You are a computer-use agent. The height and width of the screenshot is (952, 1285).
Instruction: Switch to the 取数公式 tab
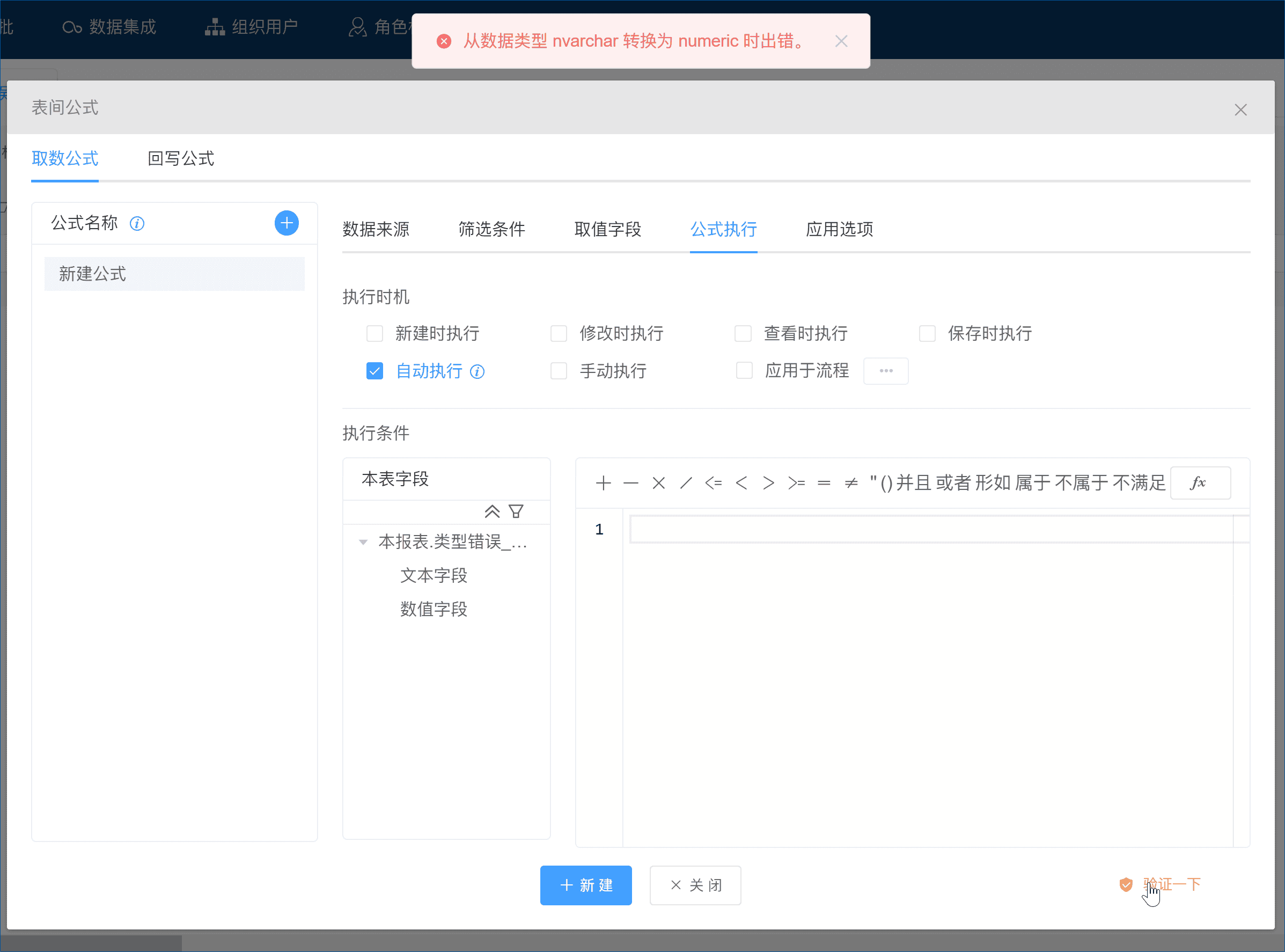coord(64,158)
